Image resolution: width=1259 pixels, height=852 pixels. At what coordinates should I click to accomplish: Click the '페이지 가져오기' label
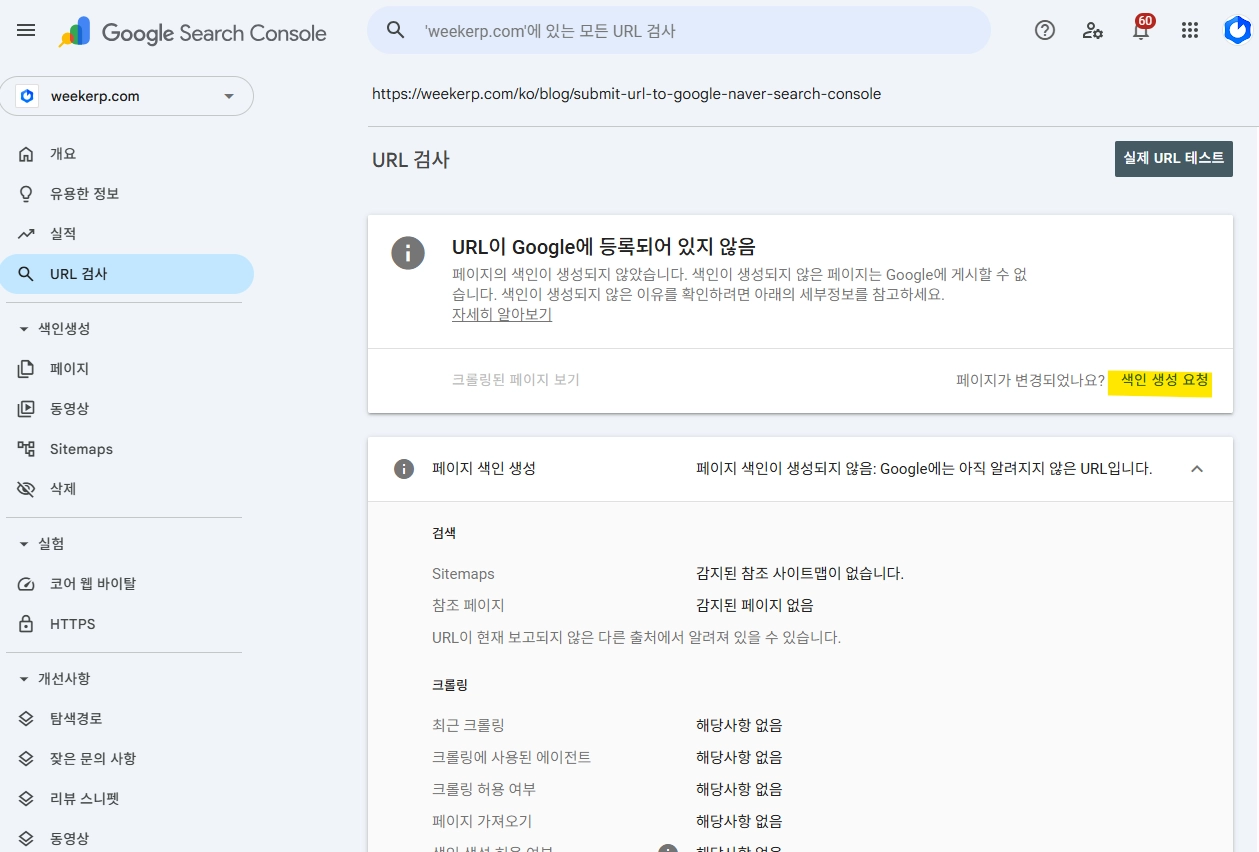pyautogui.click(x=482, y=821)
